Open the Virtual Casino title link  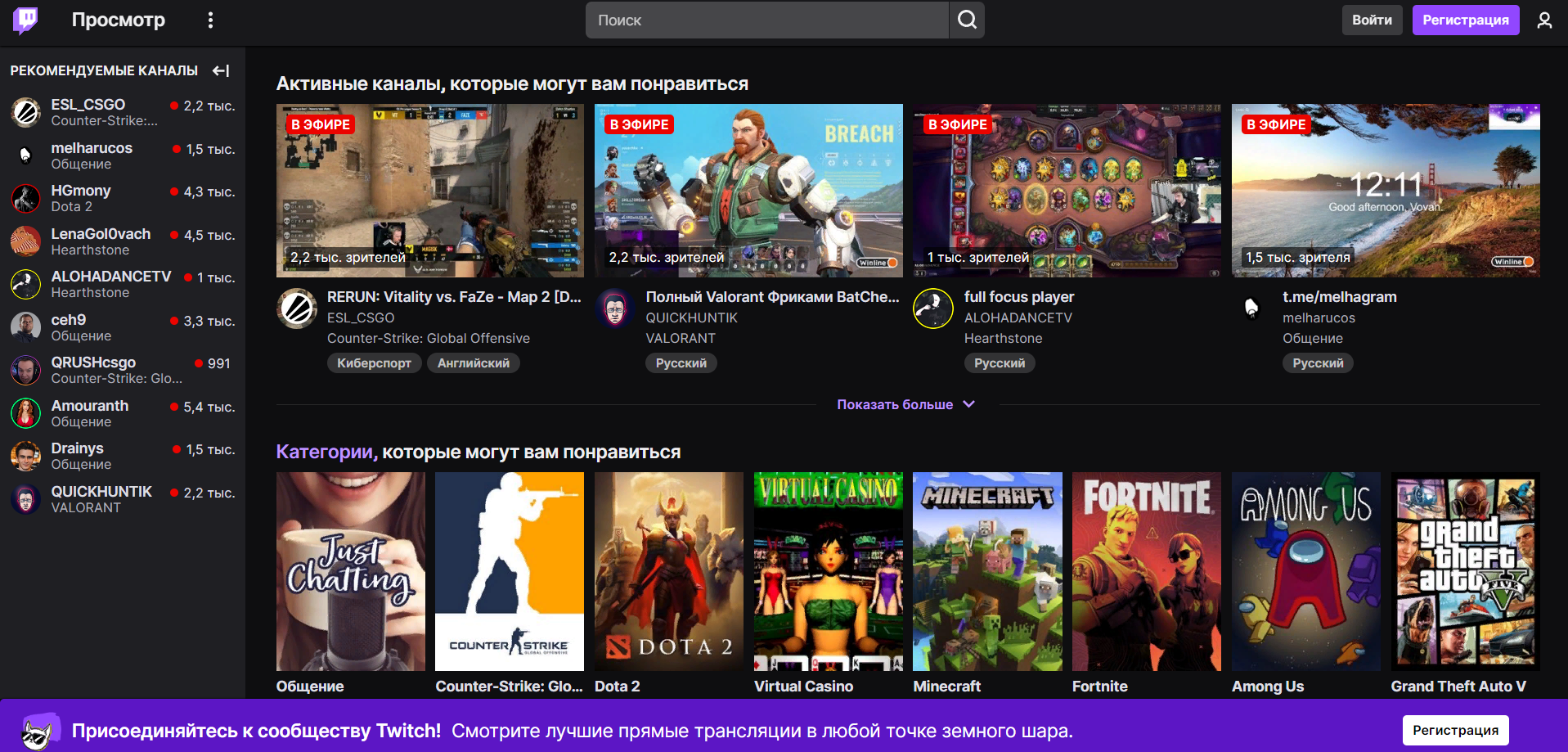(803, 687)
